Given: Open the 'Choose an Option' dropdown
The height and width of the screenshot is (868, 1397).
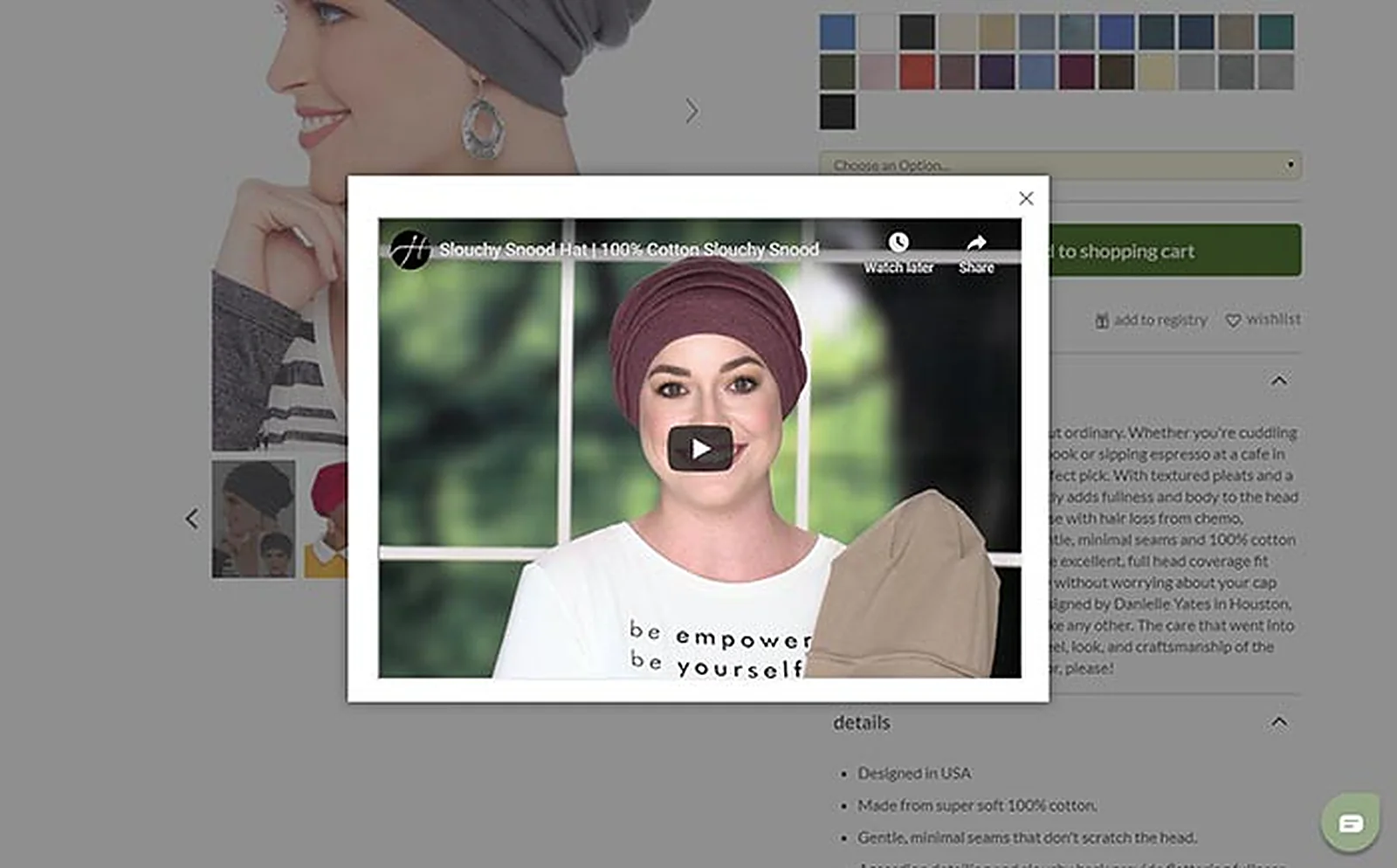Looking at the screenshot, I should point(1060,165).
